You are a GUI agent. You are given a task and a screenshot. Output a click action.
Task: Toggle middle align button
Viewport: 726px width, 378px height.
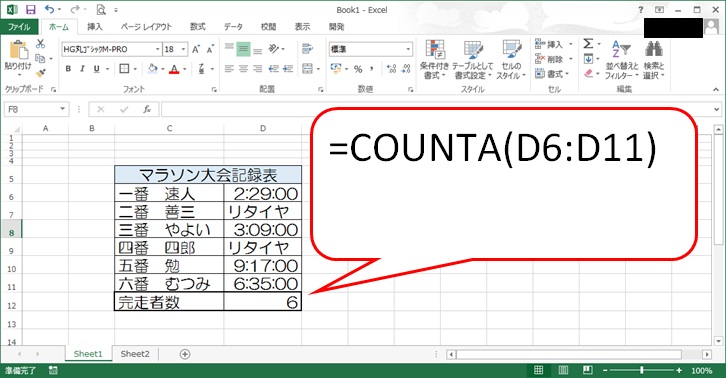point(243,49)
